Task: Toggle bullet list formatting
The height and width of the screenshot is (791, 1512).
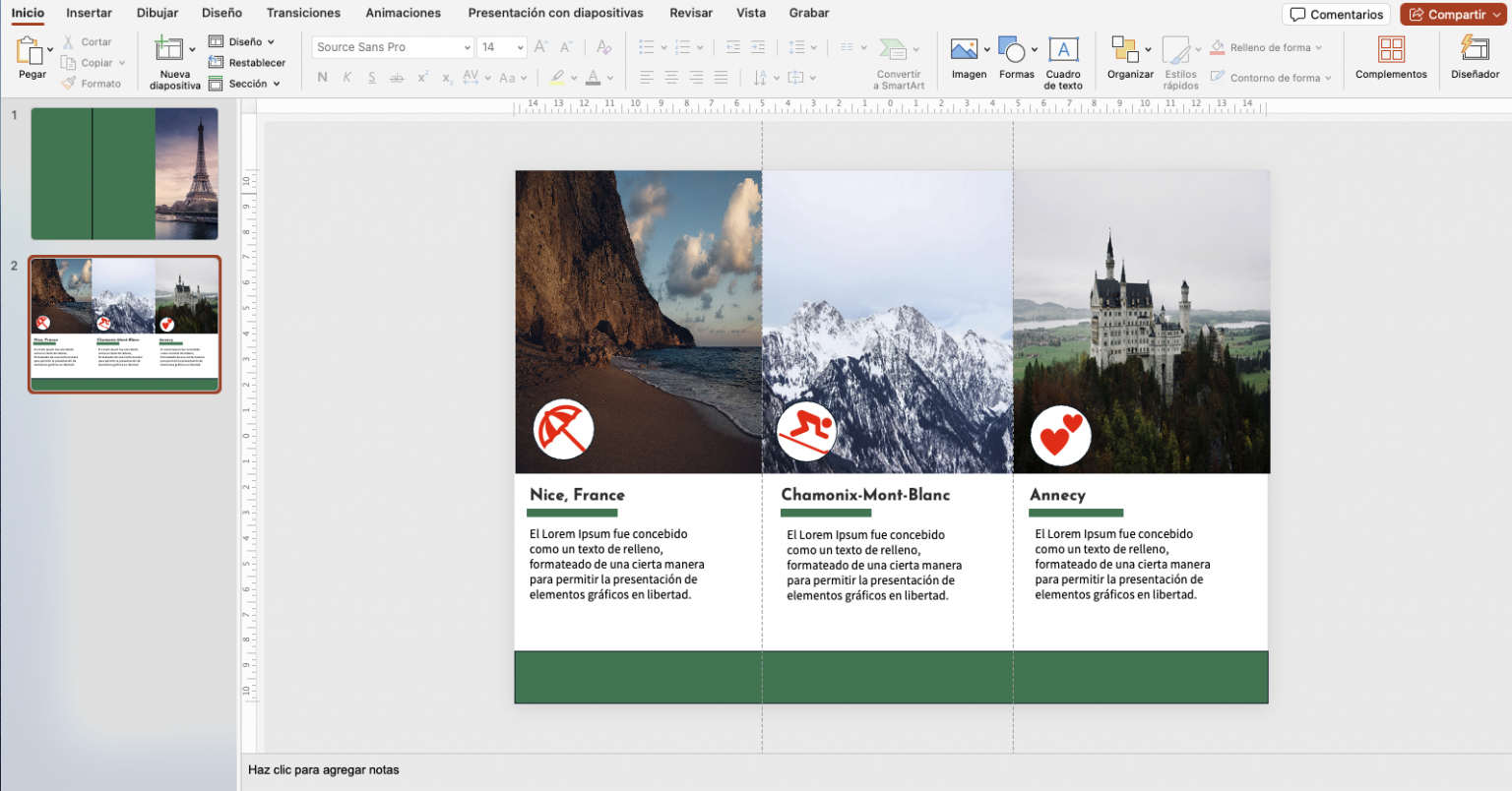Action: (x=646, y=45)
